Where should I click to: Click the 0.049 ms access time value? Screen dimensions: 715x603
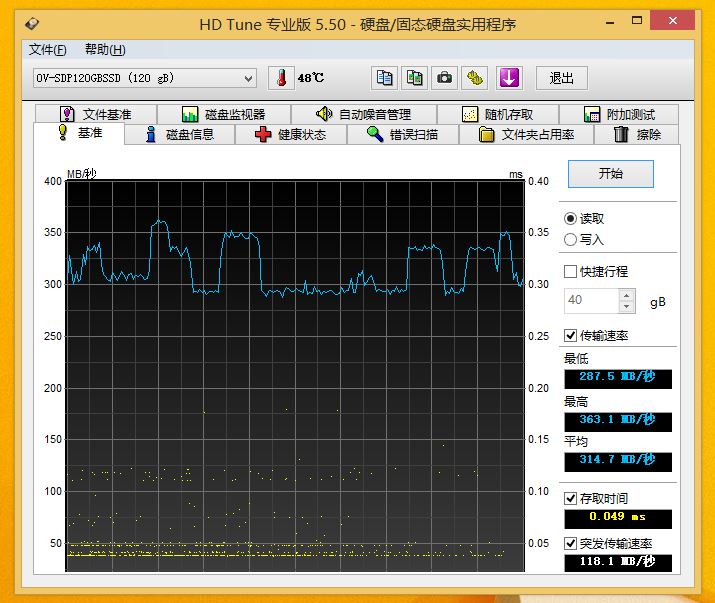pos(618,519)
